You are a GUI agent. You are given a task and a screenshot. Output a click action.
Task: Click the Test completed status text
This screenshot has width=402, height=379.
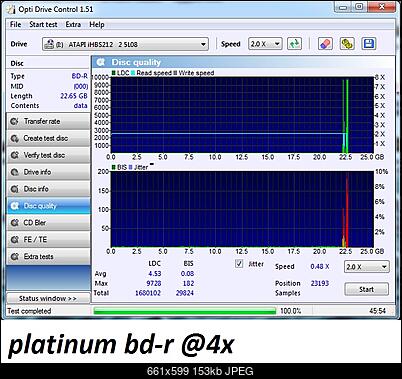29,311
